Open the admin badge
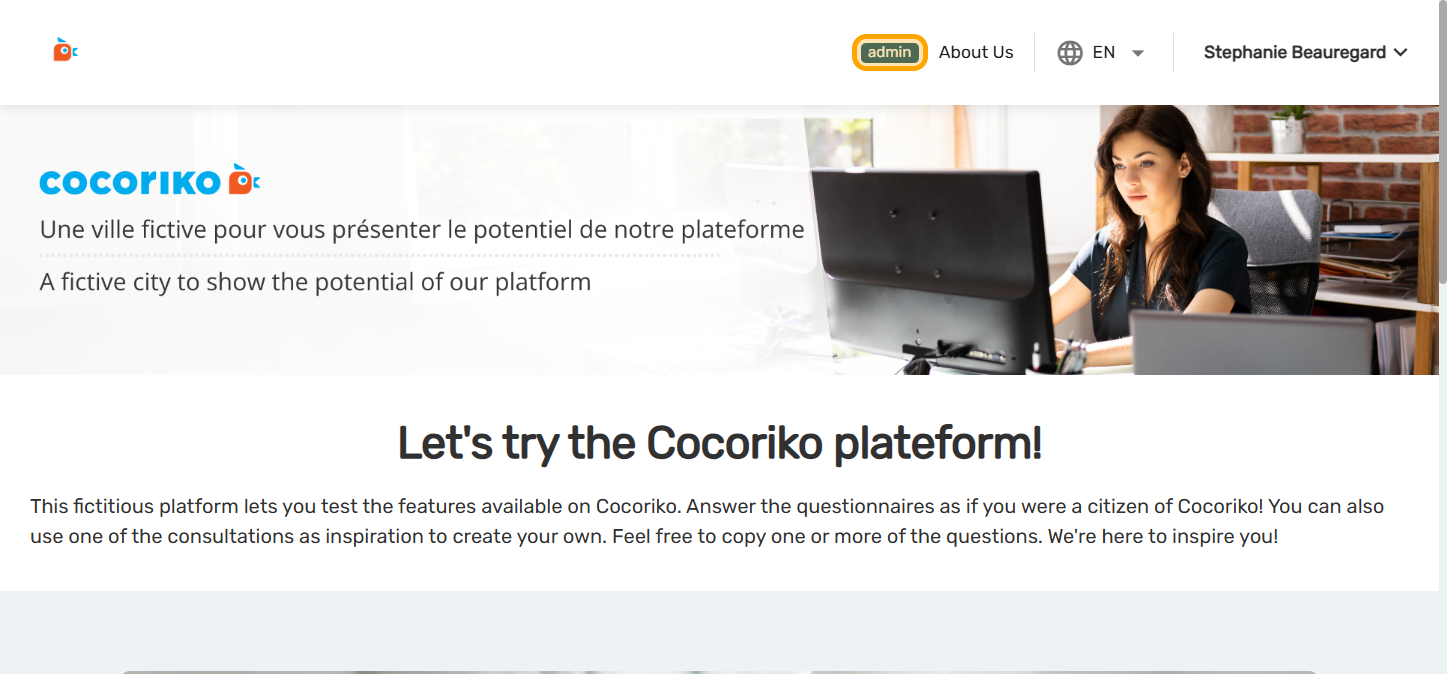Screen dimensions: 1447x674 tap(889, 53)
